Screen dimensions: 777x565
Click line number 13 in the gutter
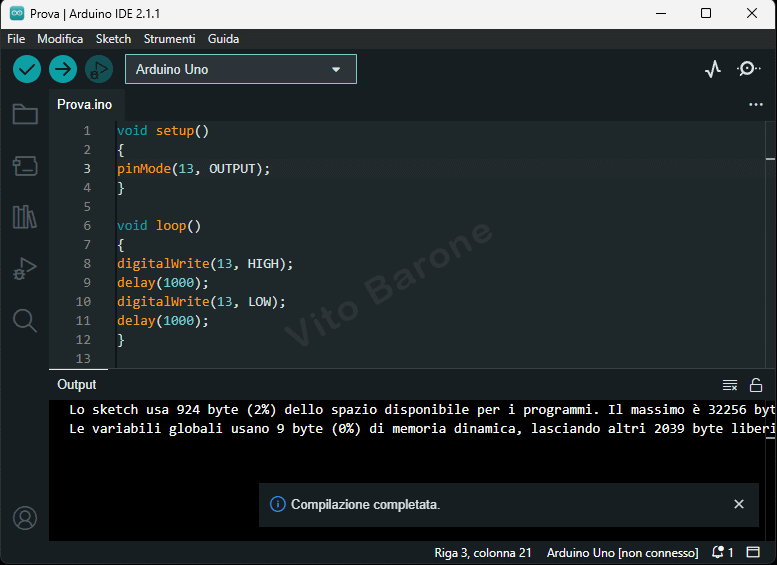coord(83,358)
